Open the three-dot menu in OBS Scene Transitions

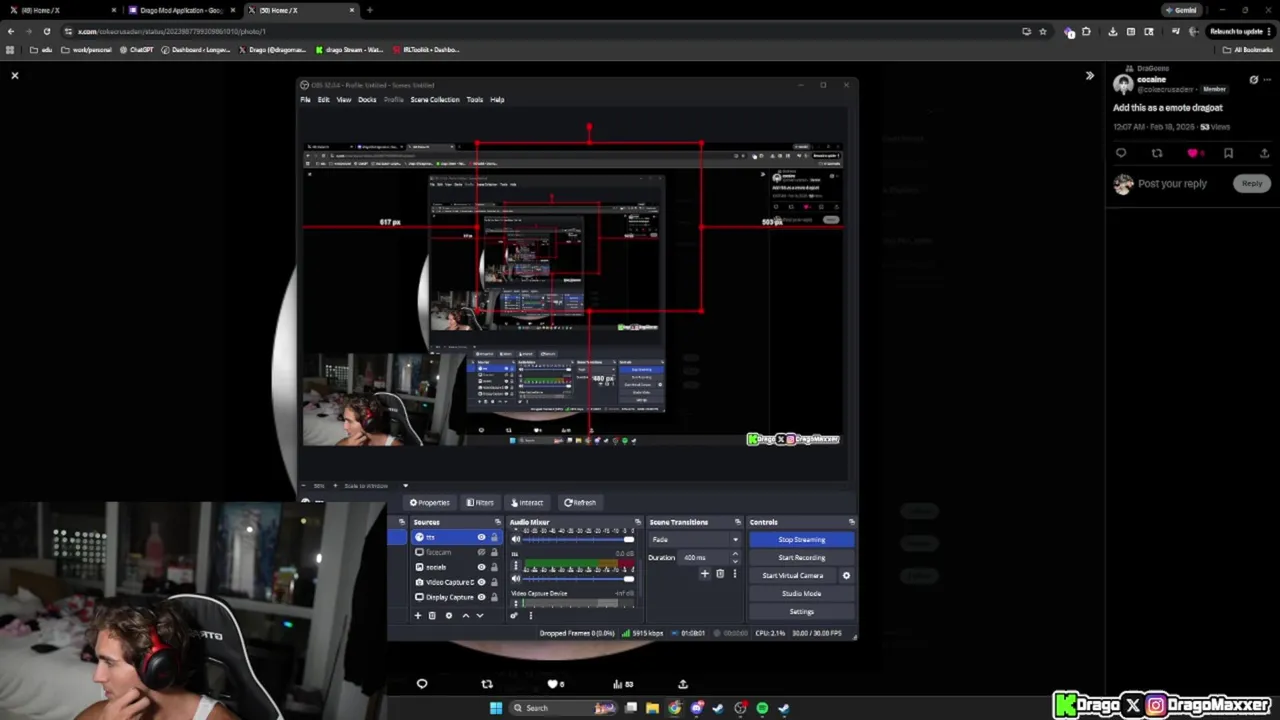[735, 574]
